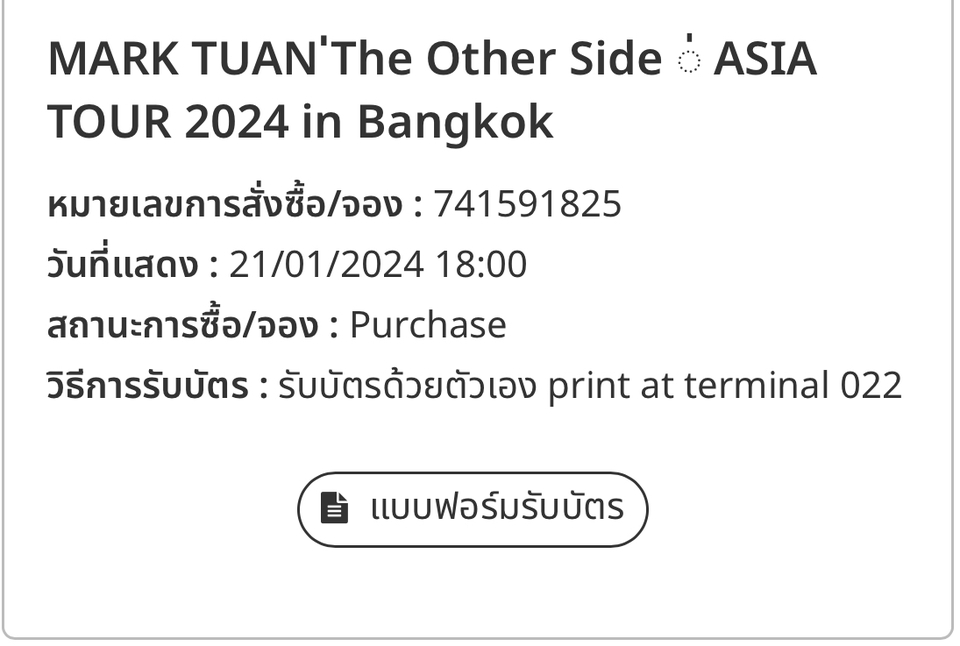Click the 18:00 show time

(x=481, y=265)
